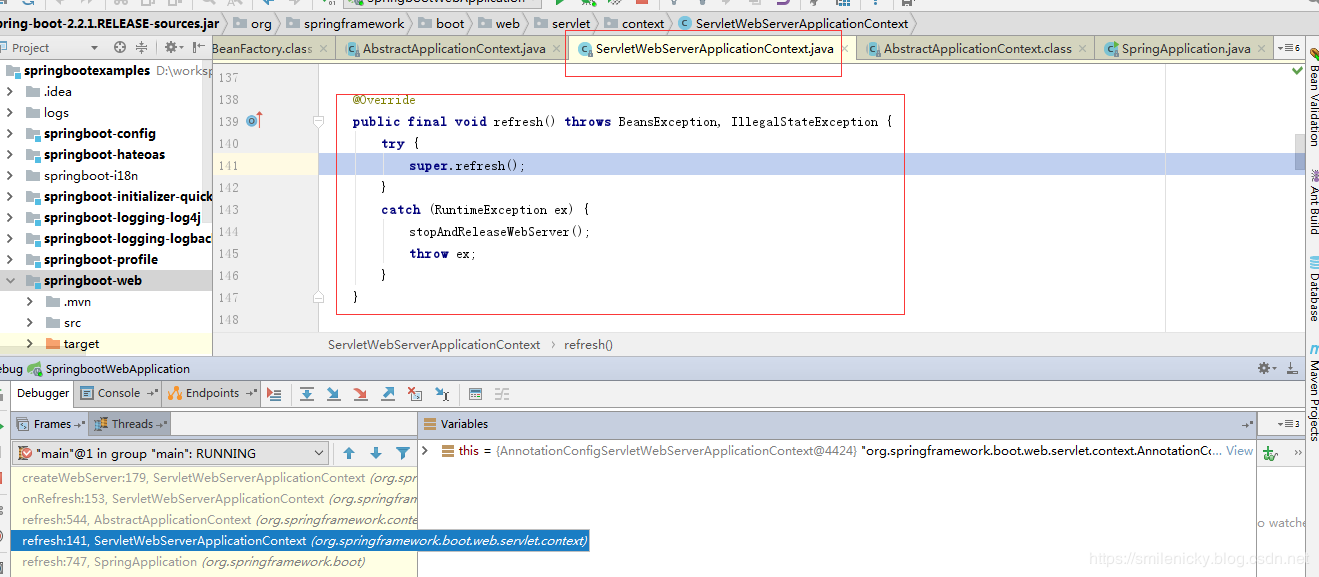The height and width of the screenshot is (577, 1319).
Task: Expand the springboot-hateoas module
Action: coord(9,154)
